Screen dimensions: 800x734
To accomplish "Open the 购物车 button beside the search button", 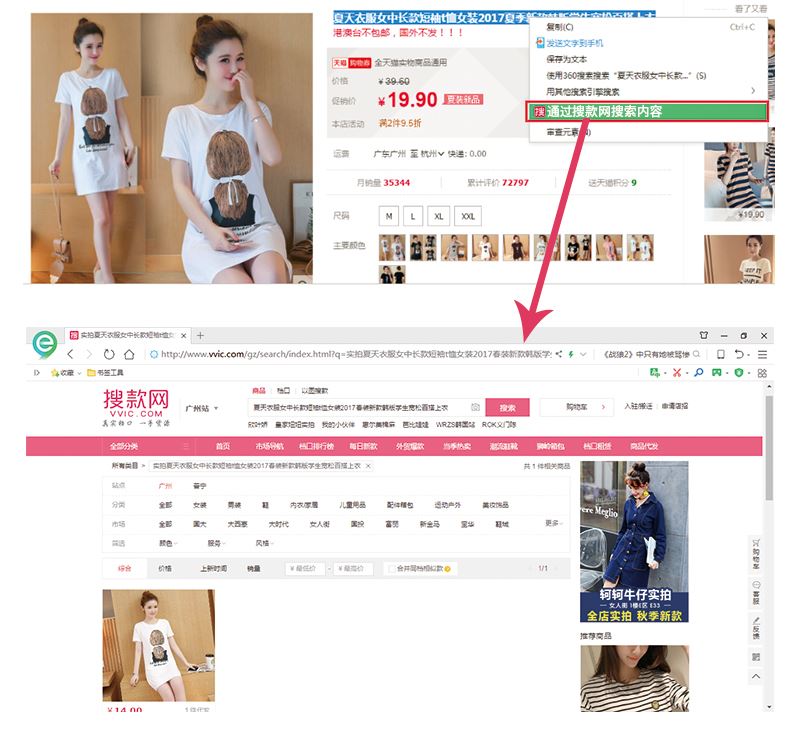I will pyautogui.click(x=577, y=407).
